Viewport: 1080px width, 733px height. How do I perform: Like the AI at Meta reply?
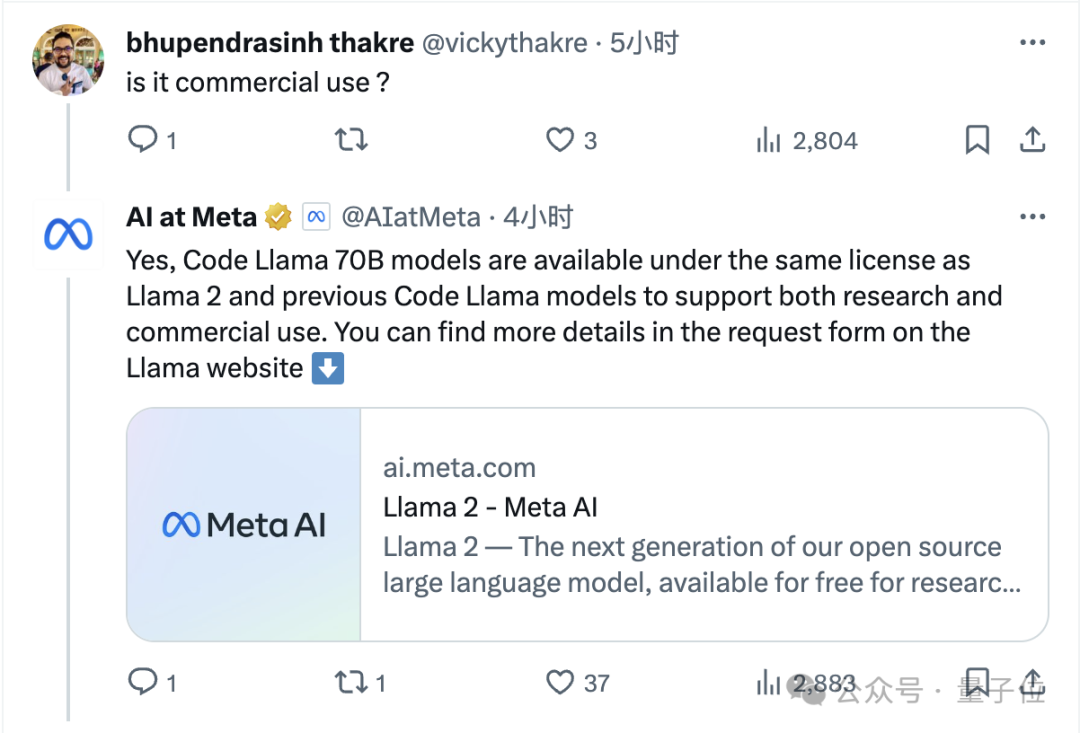pyautogui.click(x=560, y=682)
